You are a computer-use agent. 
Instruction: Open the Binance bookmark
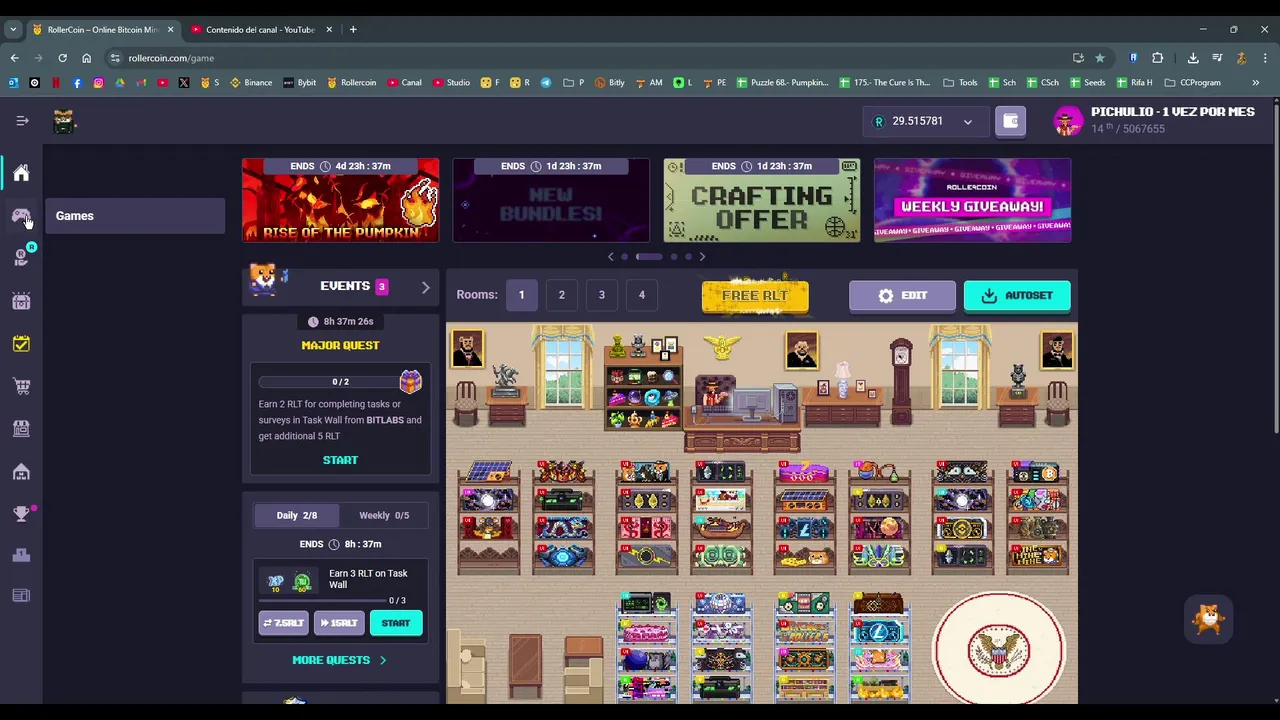[251, 82]
